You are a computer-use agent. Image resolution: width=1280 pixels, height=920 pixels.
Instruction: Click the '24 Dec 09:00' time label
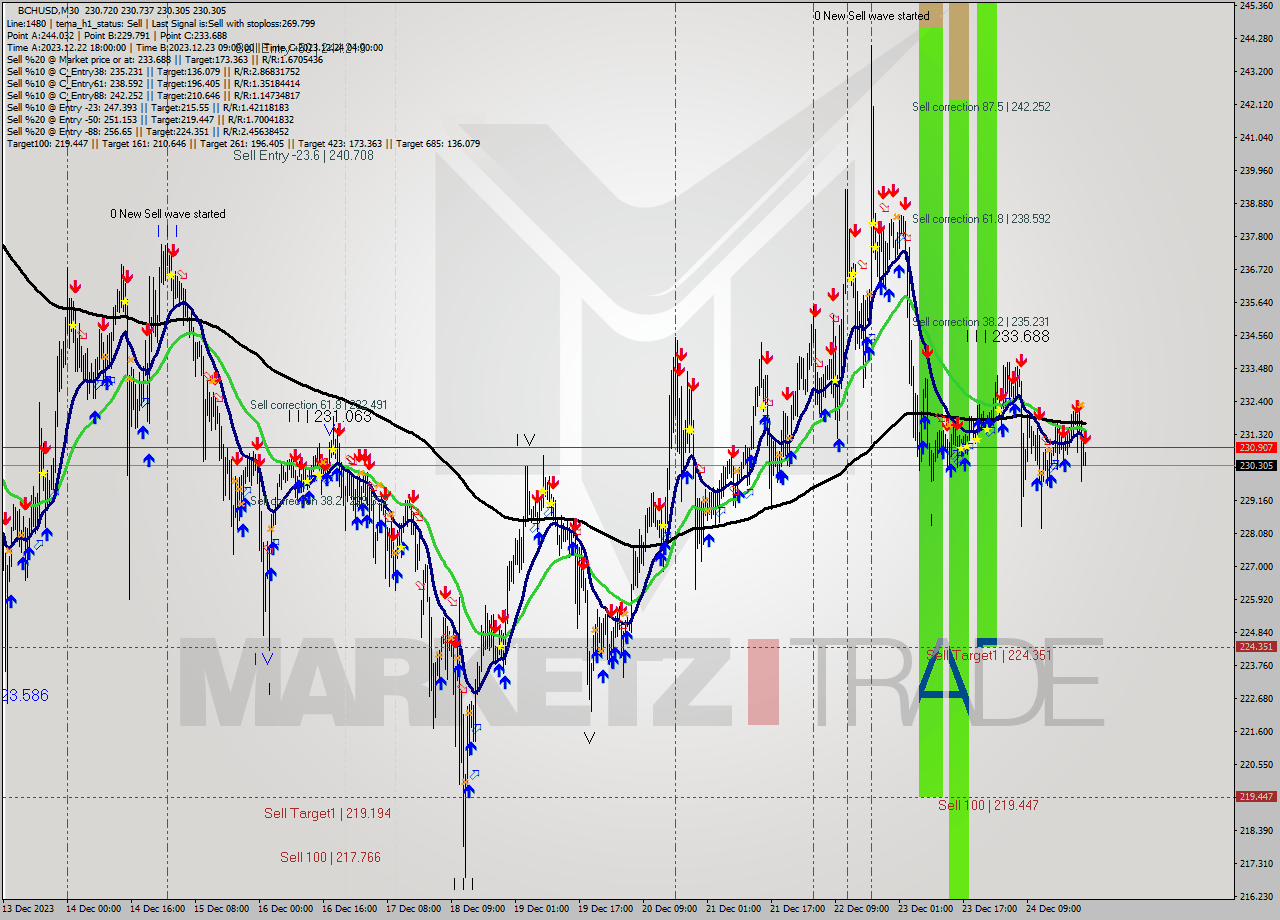point(1053,909)
